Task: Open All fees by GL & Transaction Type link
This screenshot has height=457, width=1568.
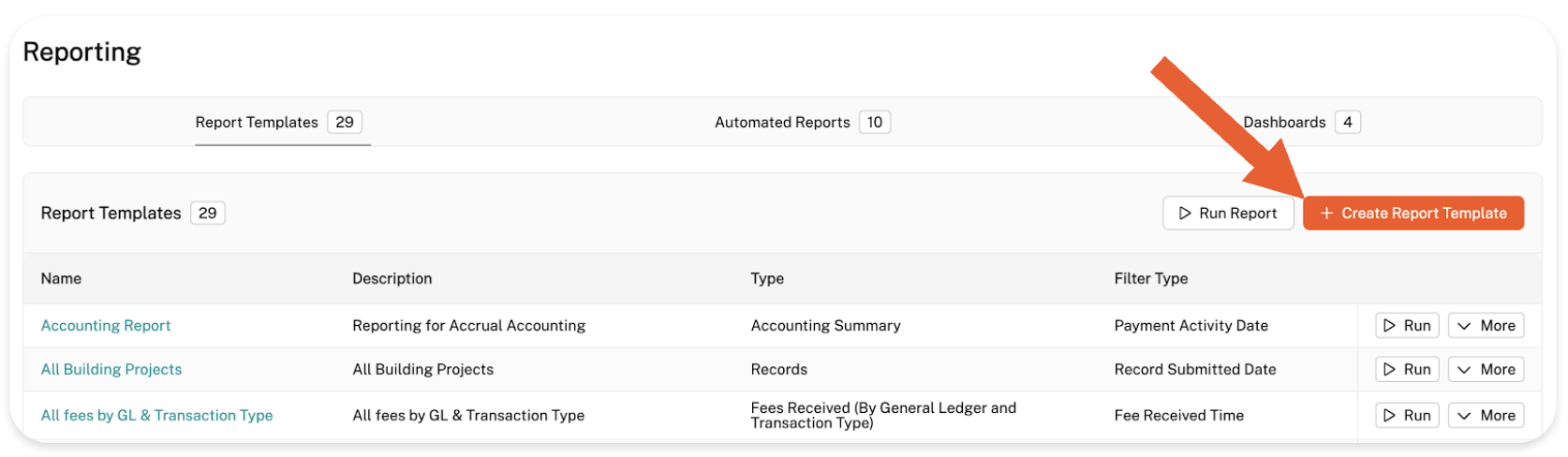Action: click(x=156, y=416)
